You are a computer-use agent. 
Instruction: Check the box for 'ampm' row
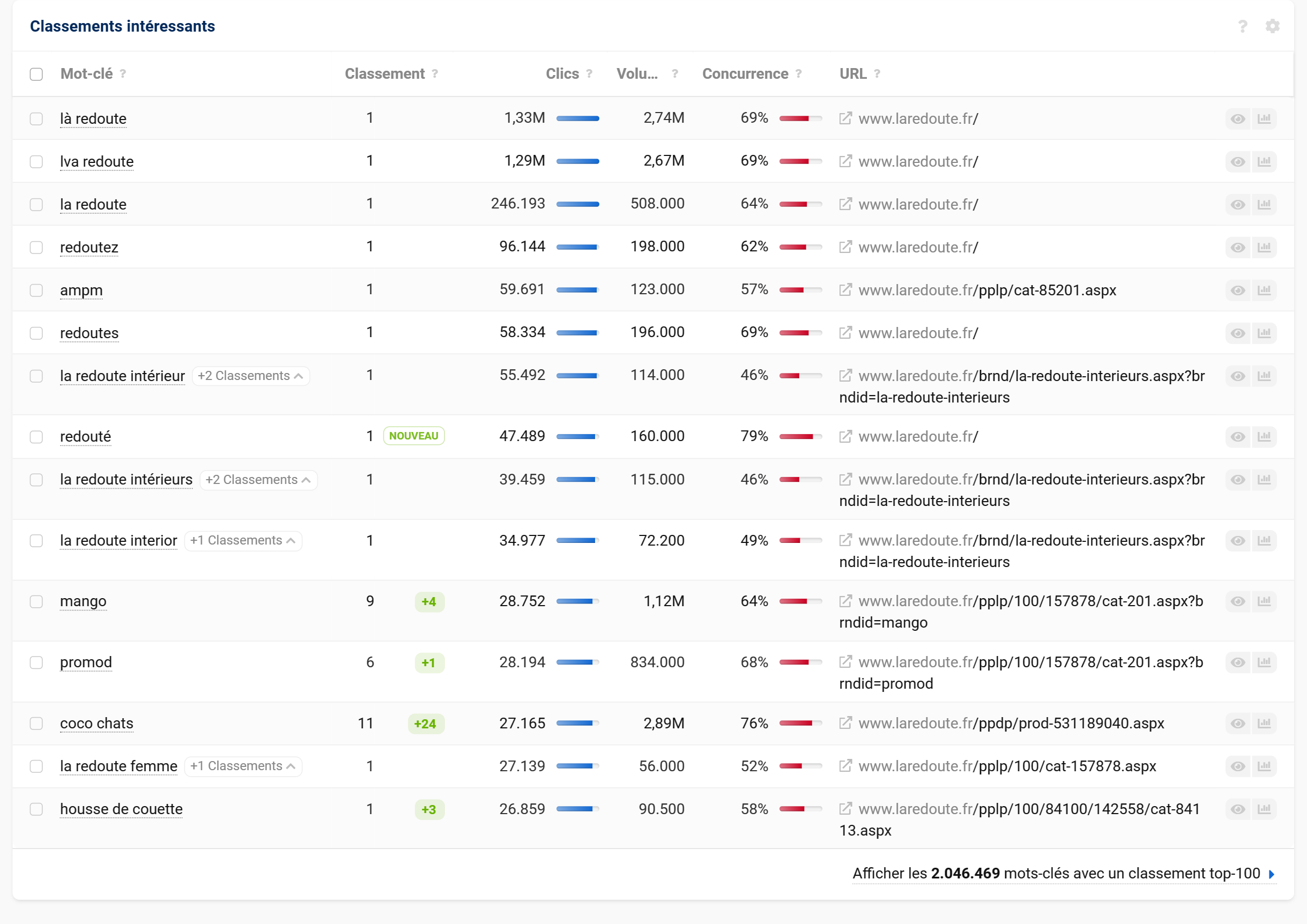(36, 290)
